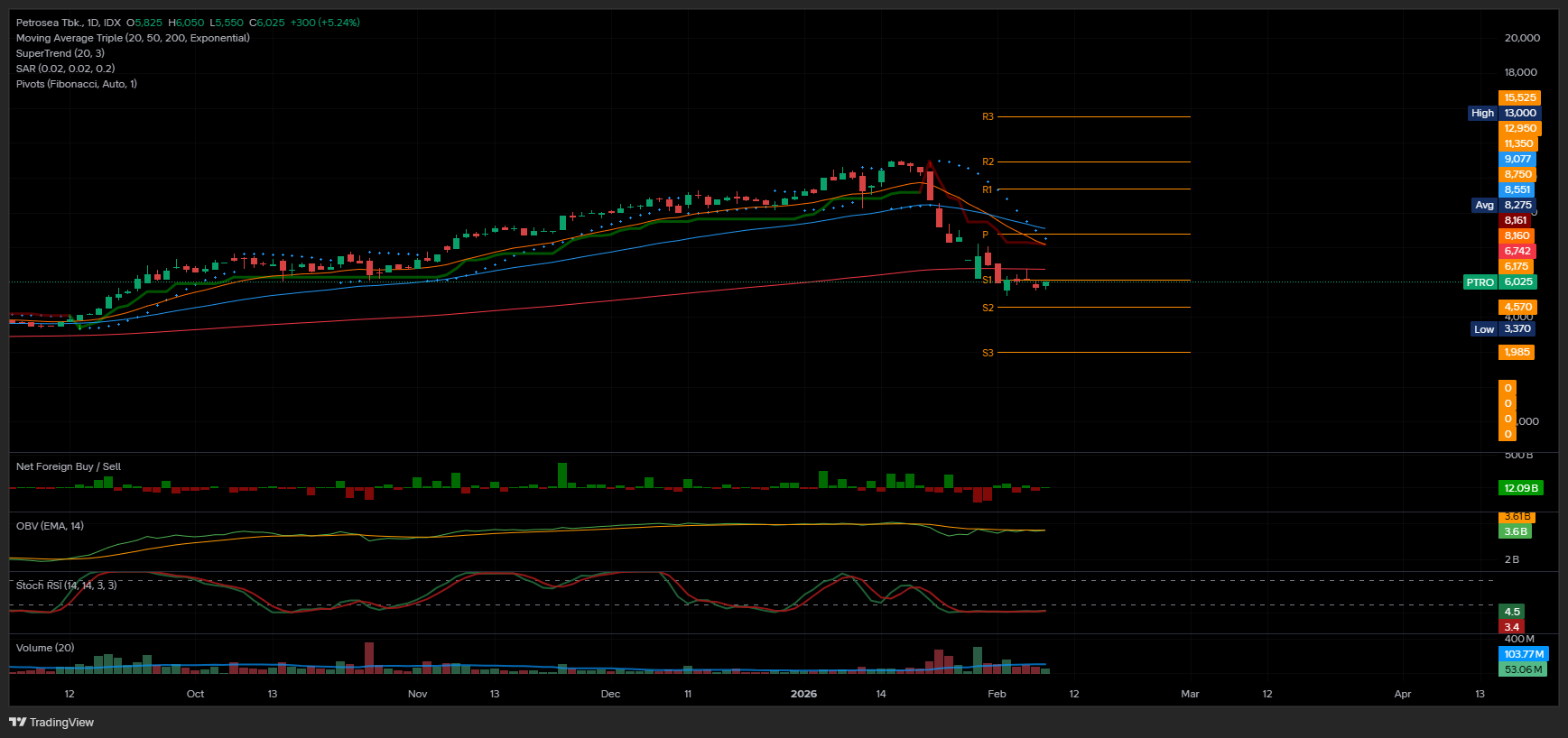Click the S2 pivot level label
This screenshot has width=1568, height=738.
pyautogui.click(x=988, y=308)
